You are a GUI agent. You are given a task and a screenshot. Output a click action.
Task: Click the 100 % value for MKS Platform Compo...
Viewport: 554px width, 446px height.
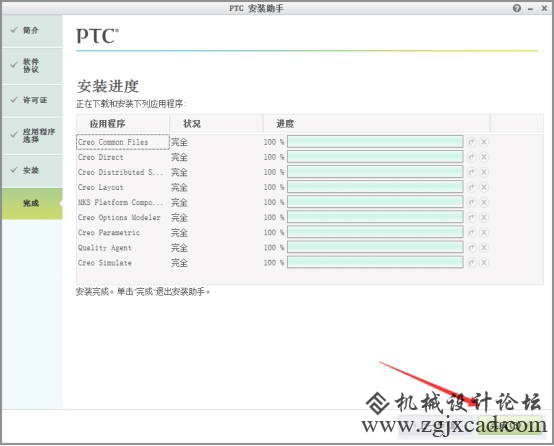pyautogui.click(x=274, y=202)
